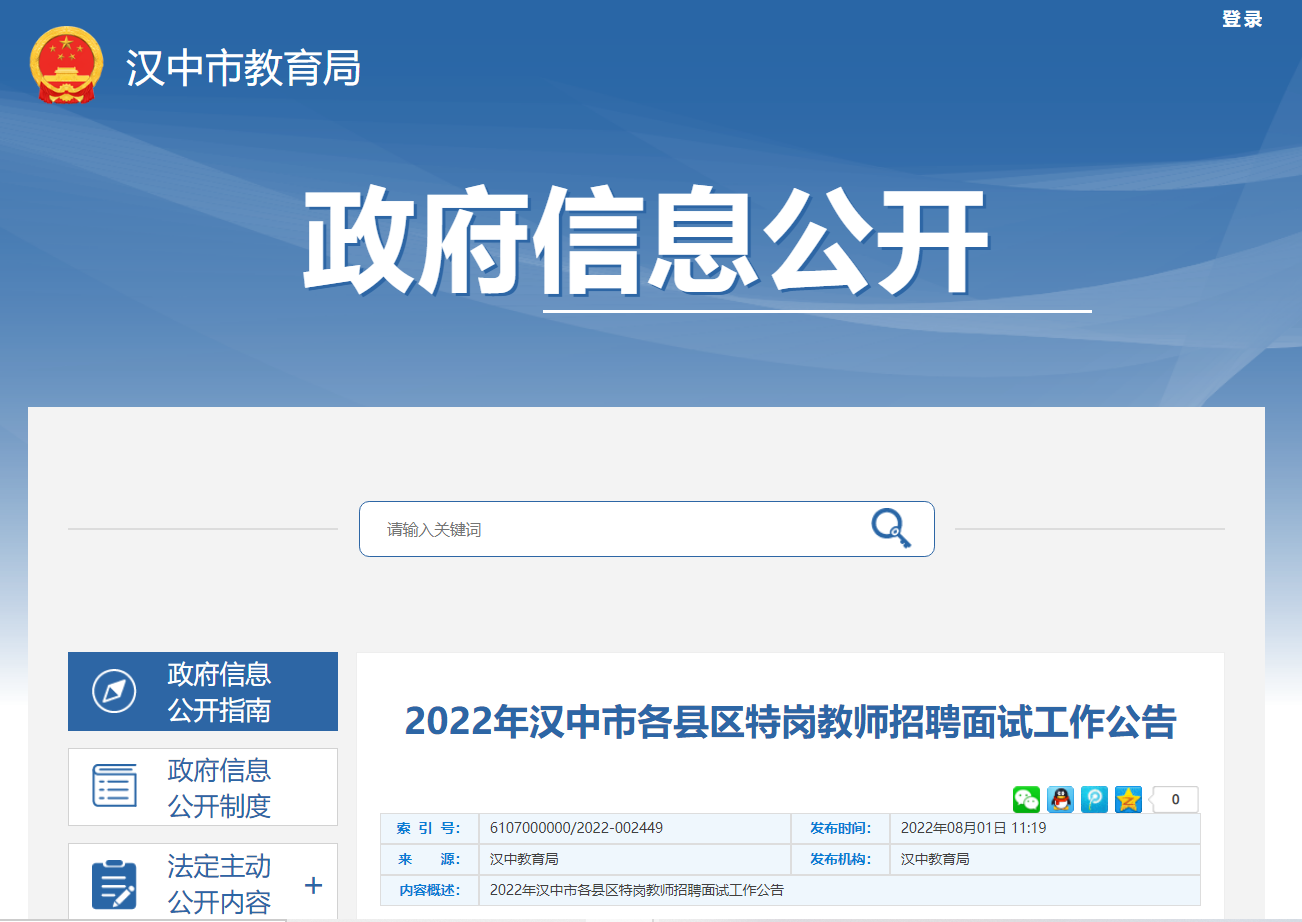
Task: Open the 汉中市教育局 site title
Action: click(x=243, y=68)
